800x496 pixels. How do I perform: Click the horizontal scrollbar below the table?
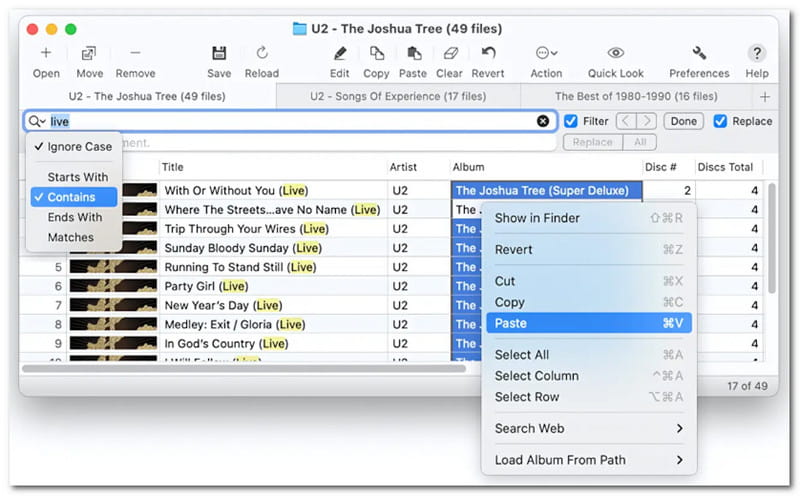pos(244,368)
